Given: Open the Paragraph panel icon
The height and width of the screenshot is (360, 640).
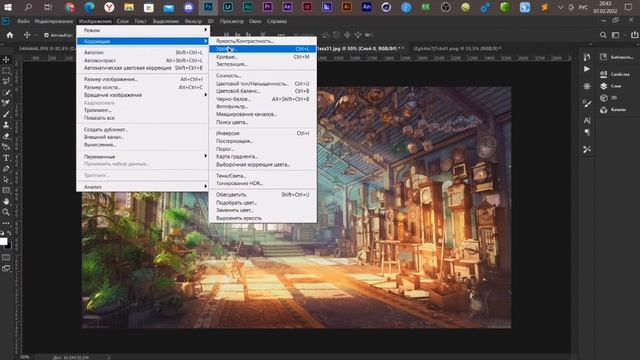Looking at the screenshot, I should click(587, 132).
